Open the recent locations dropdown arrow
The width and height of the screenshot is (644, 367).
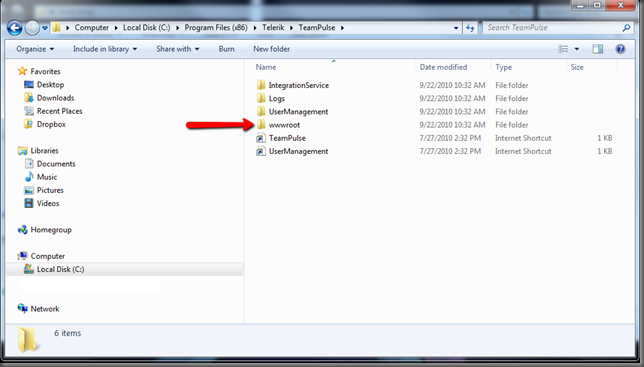[x=45, y=28]
